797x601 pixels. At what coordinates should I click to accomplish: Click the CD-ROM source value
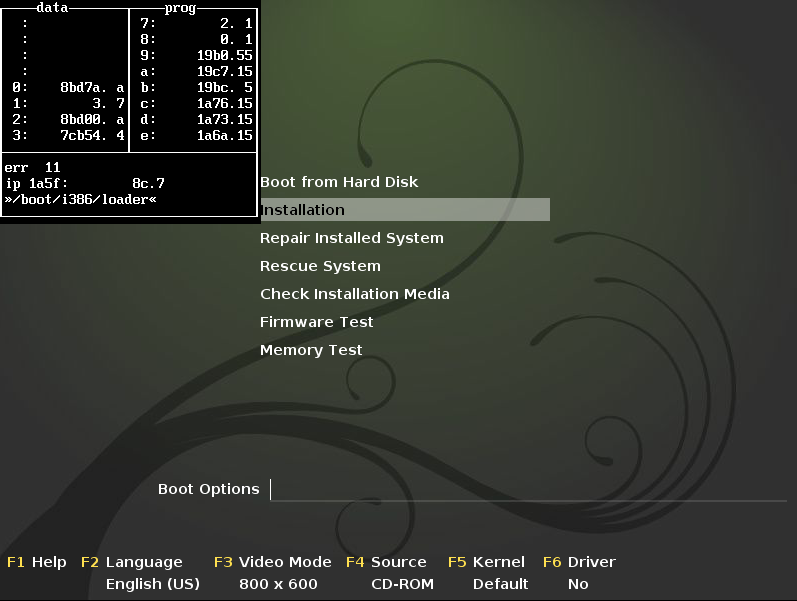click(400, 584)
